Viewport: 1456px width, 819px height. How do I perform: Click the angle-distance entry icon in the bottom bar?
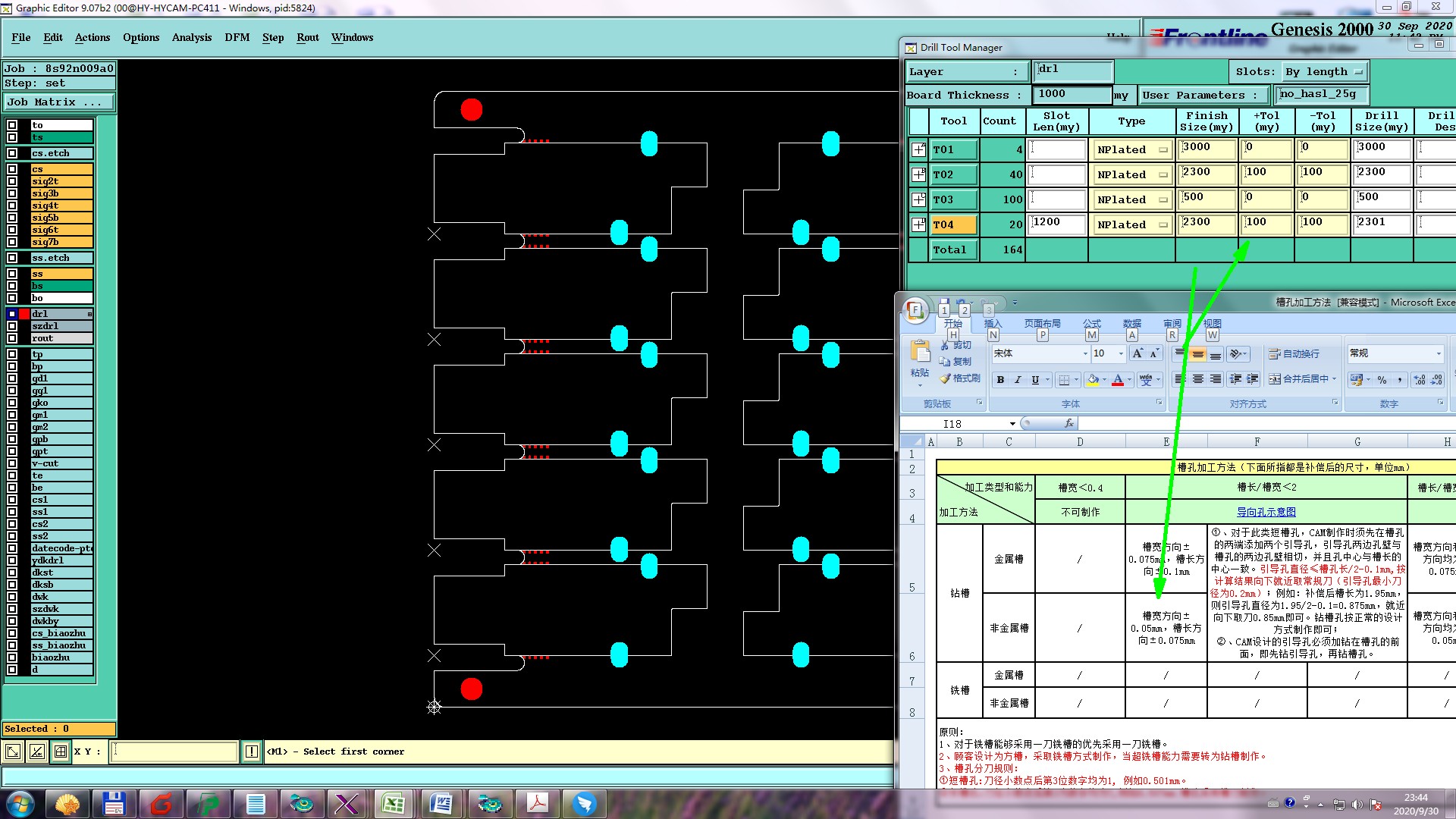coord(36,752)
